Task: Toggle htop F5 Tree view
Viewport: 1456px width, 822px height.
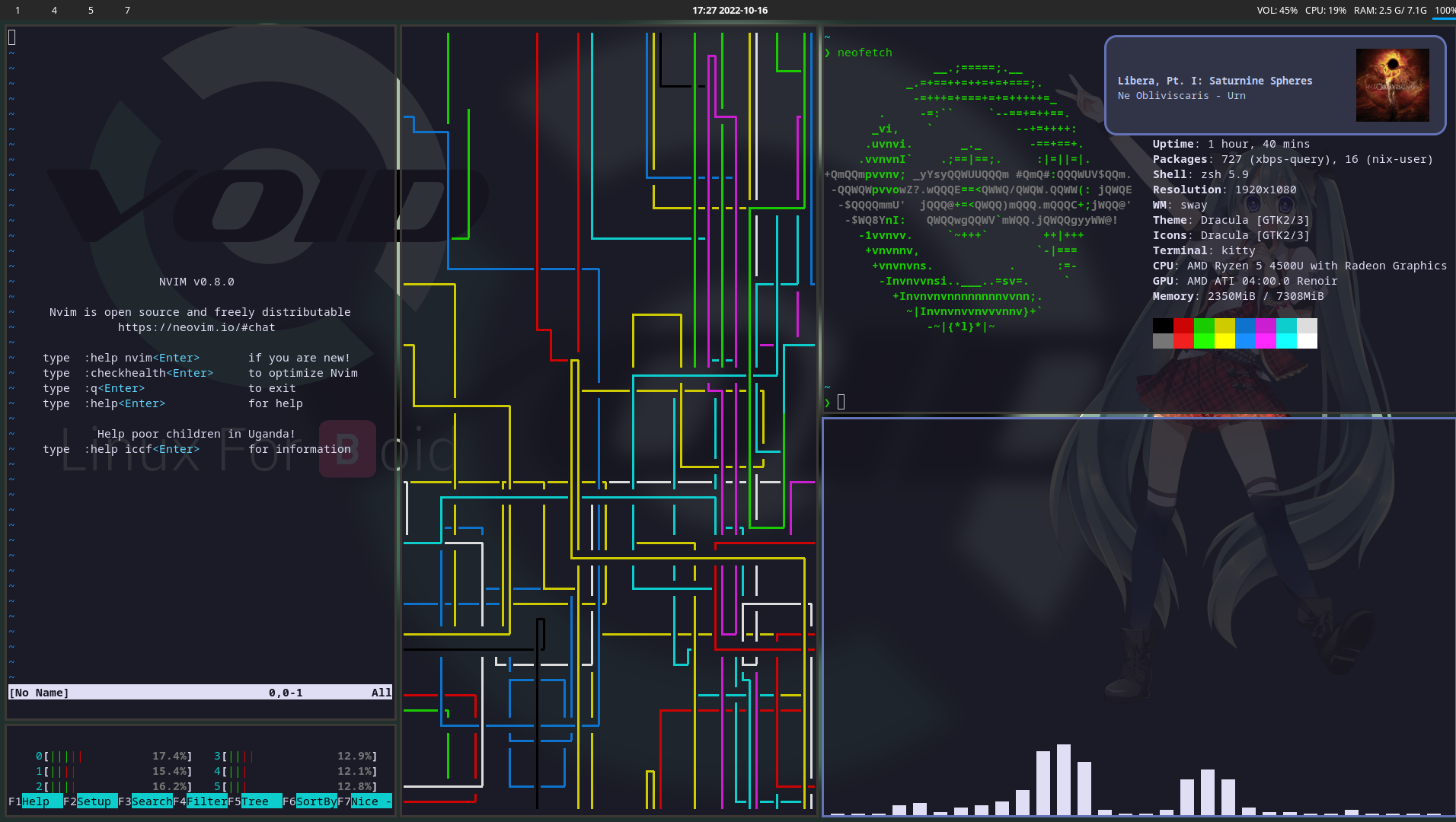Action: 254,801
